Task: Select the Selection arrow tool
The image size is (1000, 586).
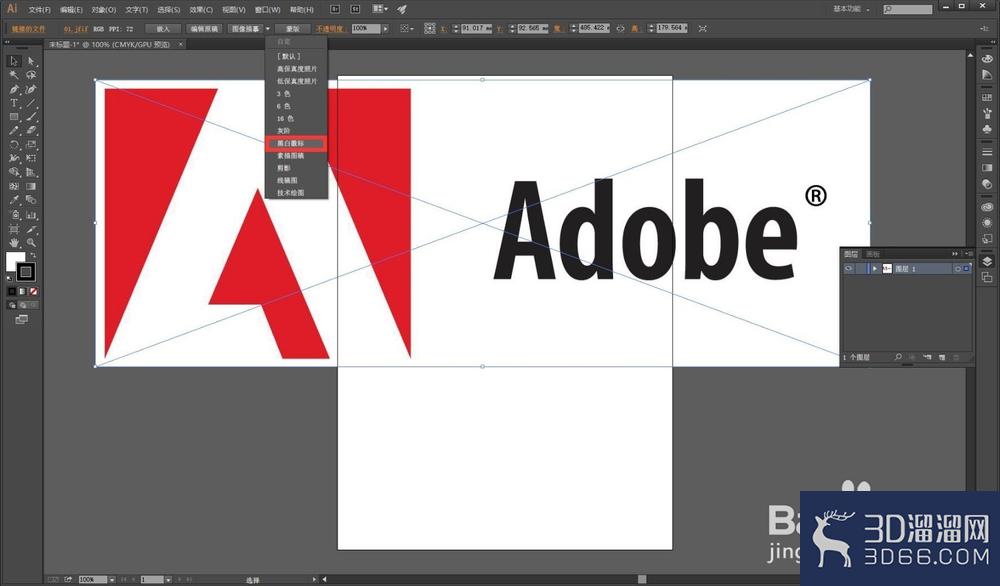Action: coord(13,61)
